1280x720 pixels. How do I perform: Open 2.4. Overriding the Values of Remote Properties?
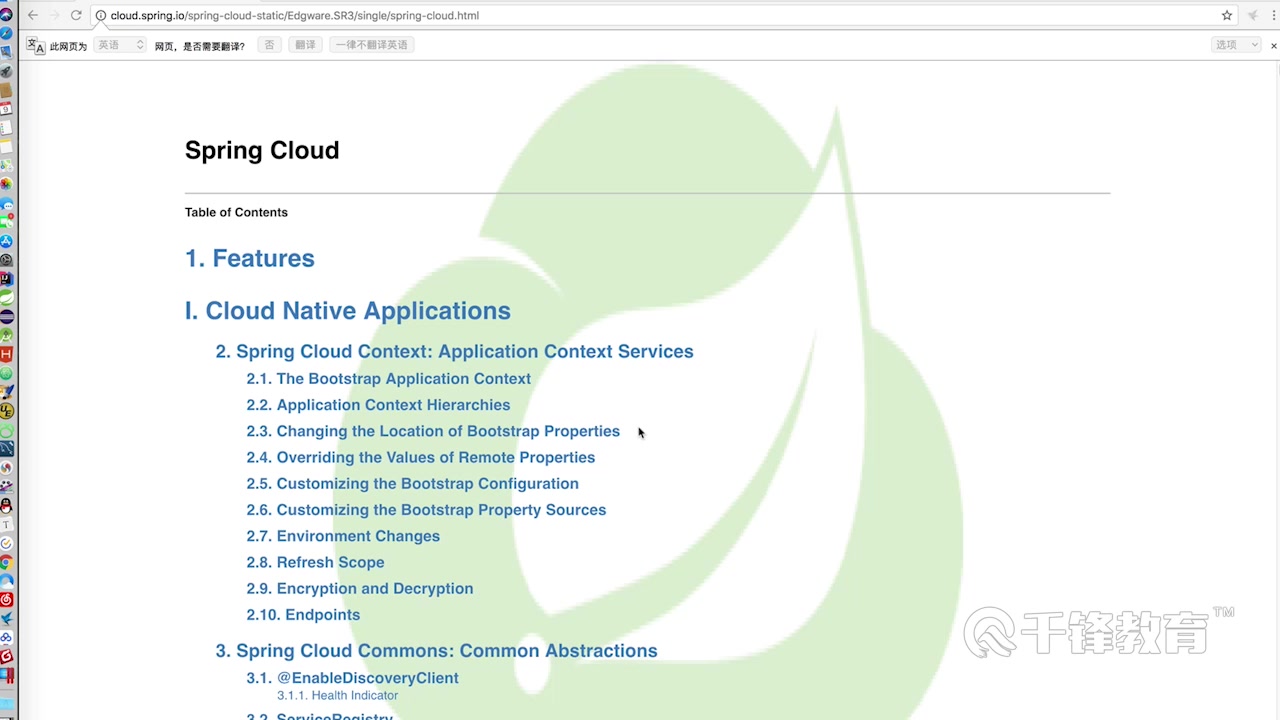tap(421, 457)
